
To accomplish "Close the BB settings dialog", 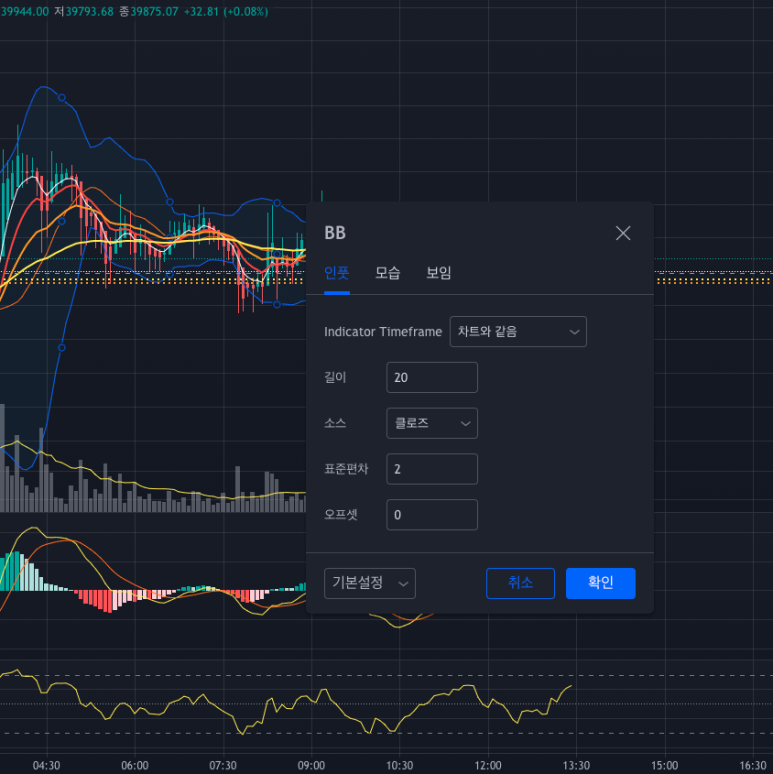I will pyautogui.click(x=623, y=233).
